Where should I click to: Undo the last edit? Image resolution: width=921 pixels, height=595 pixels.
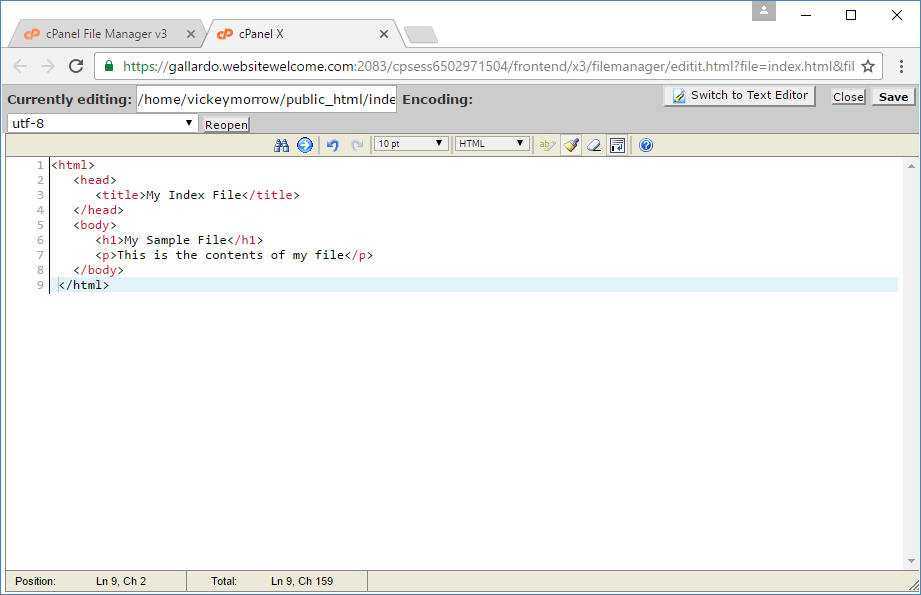click(332, 145)
